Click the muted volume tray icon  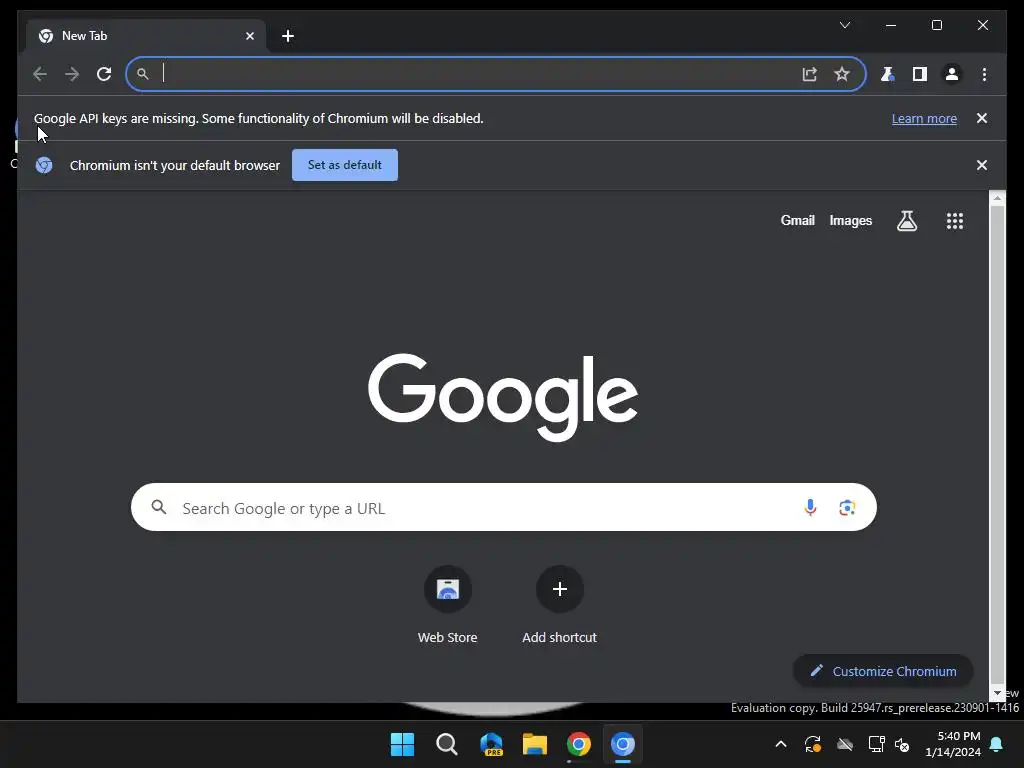(x=902, y=744)
